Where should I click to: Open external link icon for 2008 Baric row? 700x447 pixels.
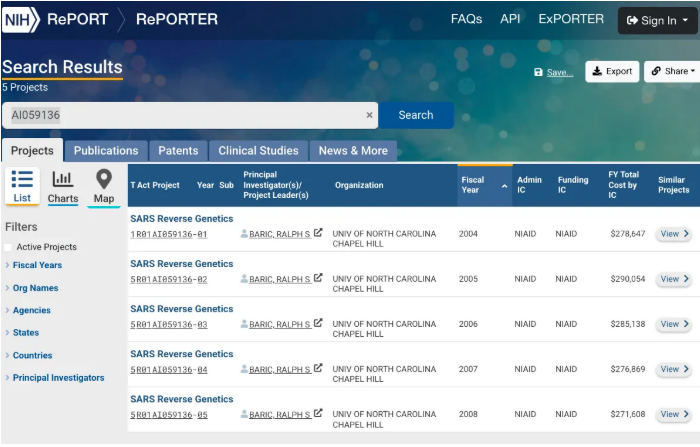coord(318,413)
